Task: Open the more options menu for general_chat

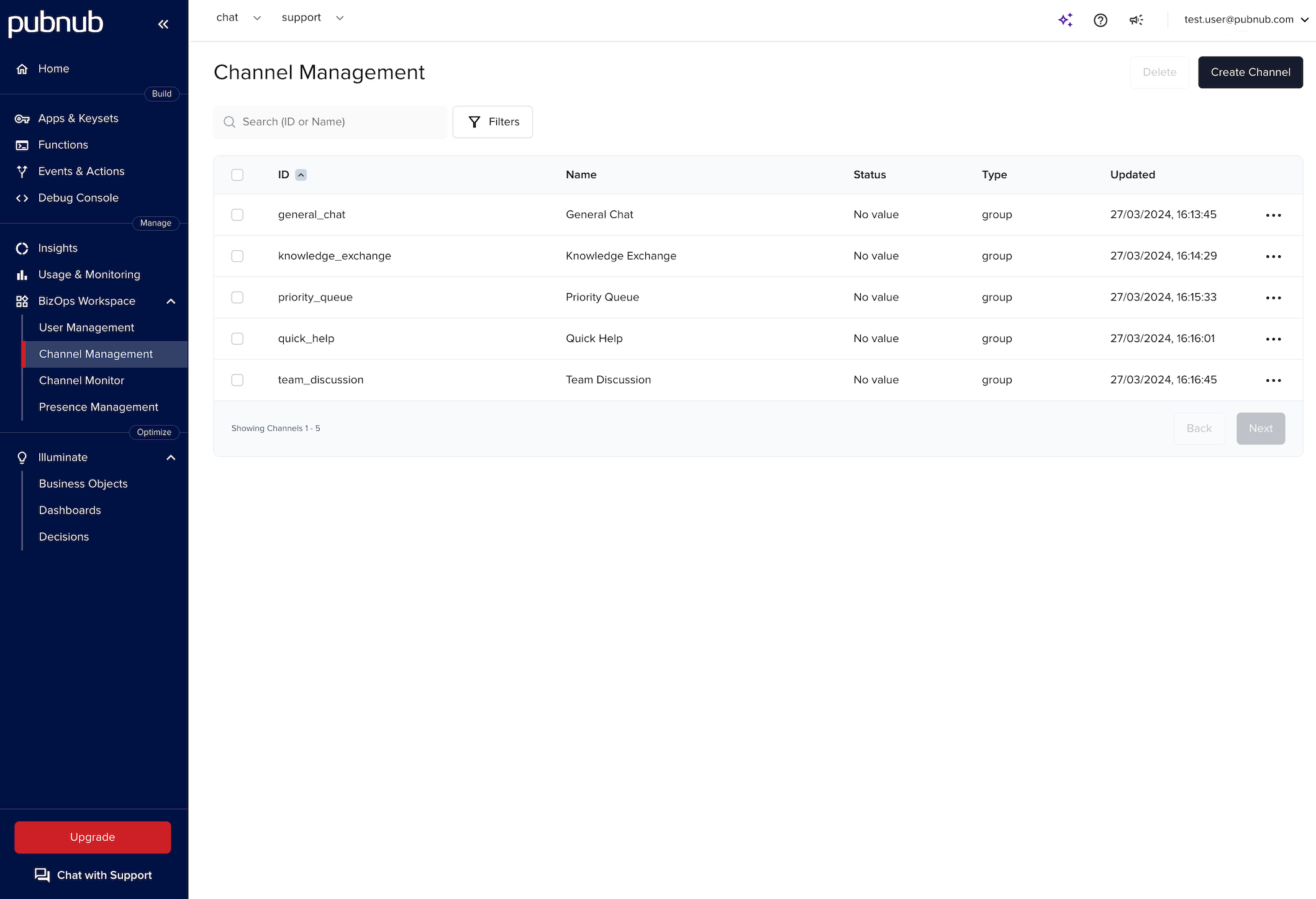Action: (x=1273, y=215)
